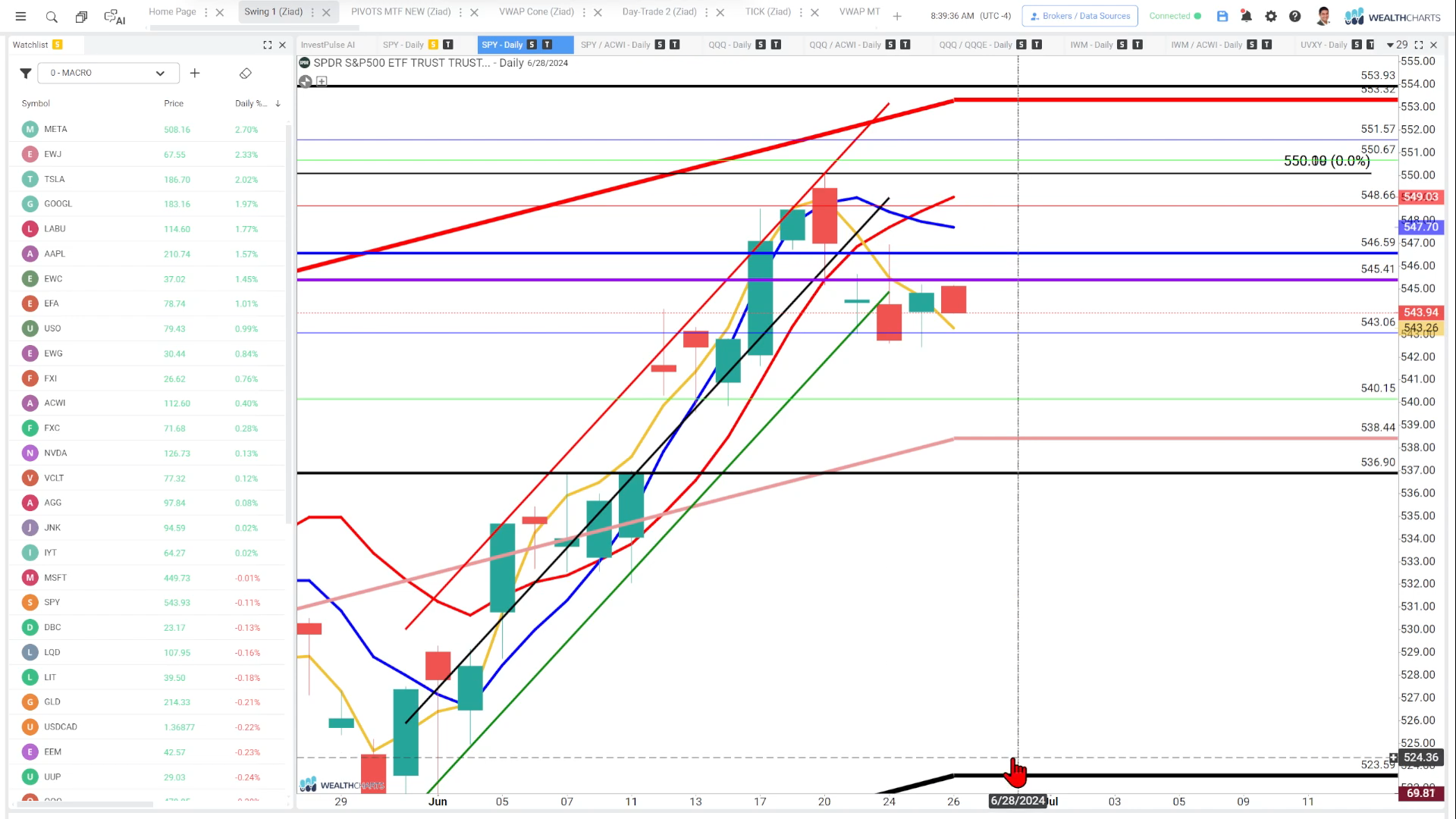Viewport: 1456px width, 819px height.
Task: Open the help question mark icon
Action: pyautogui.click(x=1295, y=16)
